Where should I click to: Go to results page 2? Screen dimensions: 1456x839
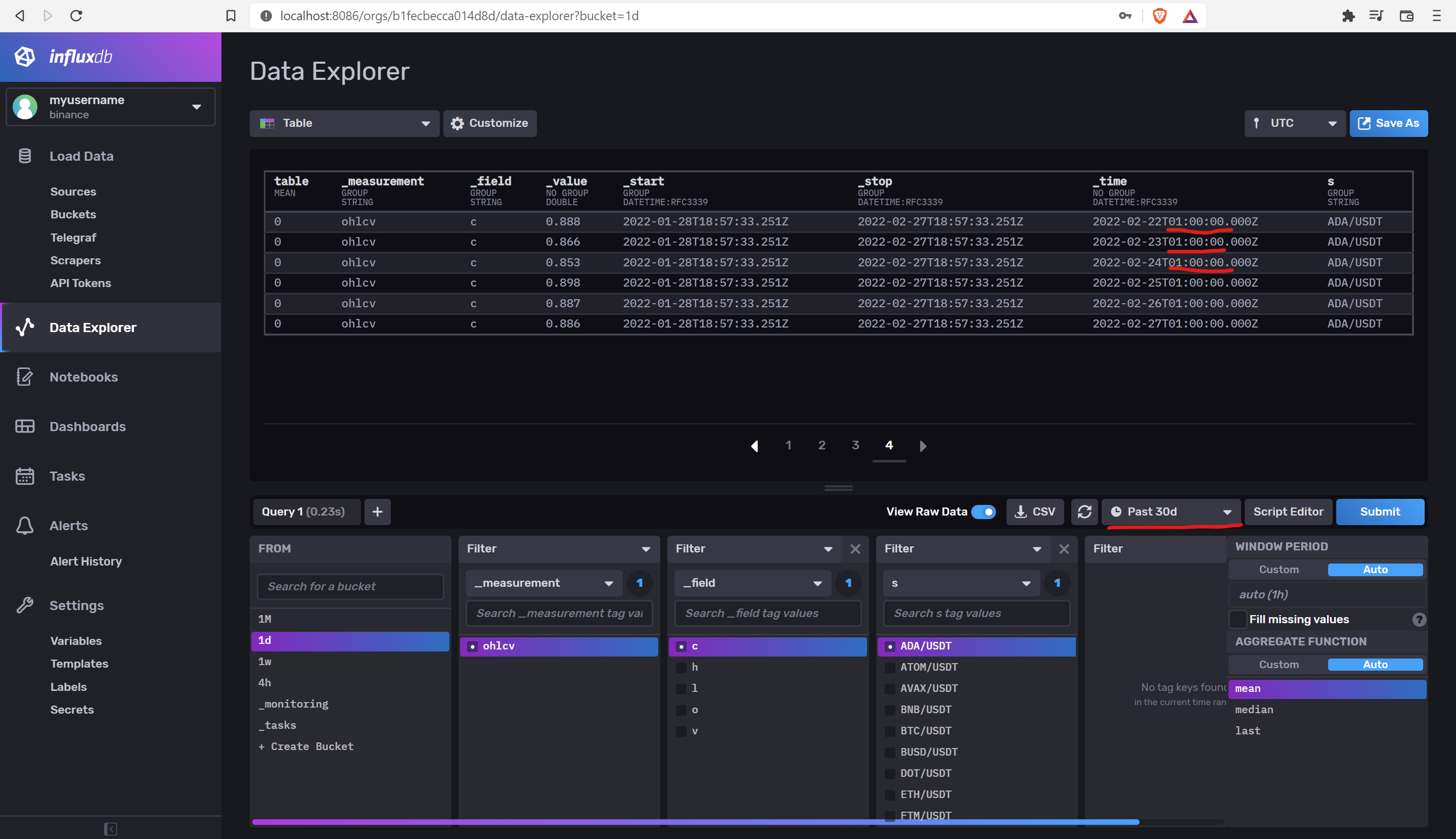[x=822, y=445]
